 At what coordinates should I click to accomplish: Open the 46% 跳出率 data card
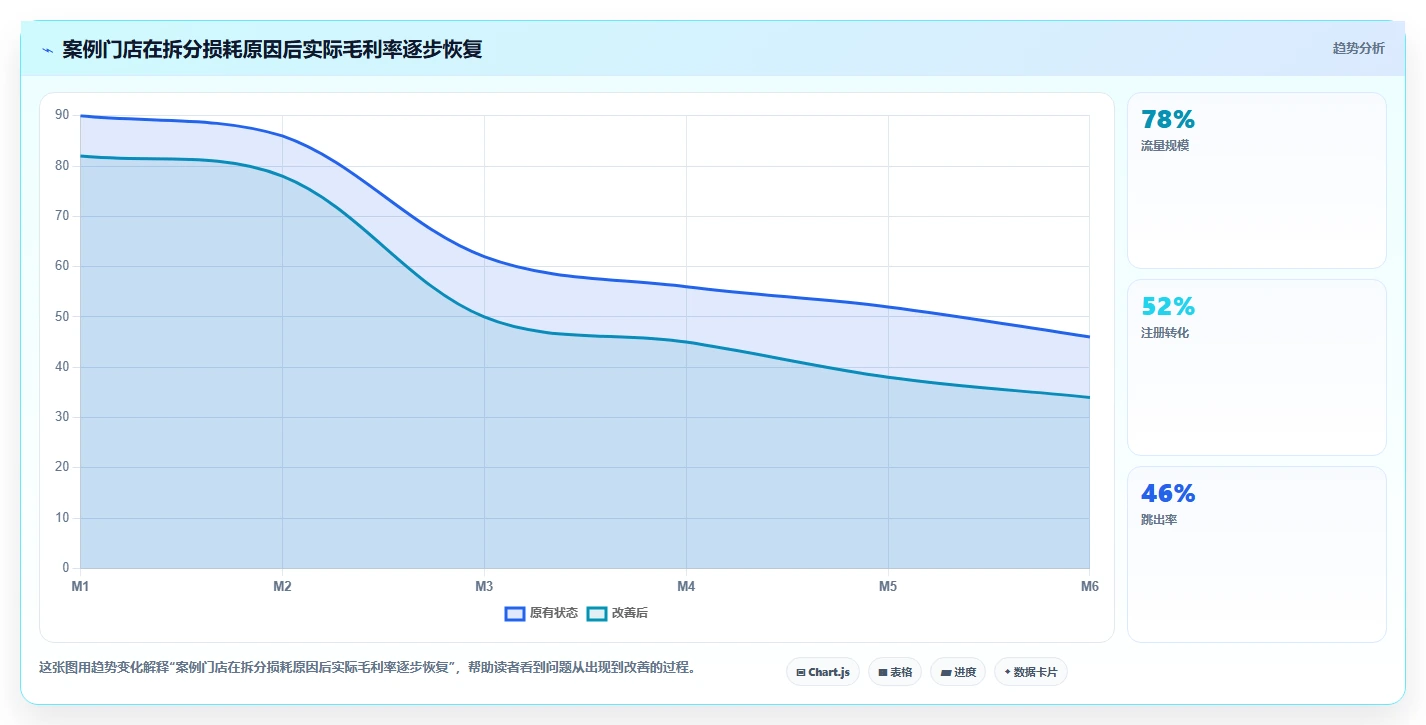click(x=1257, y=554)
